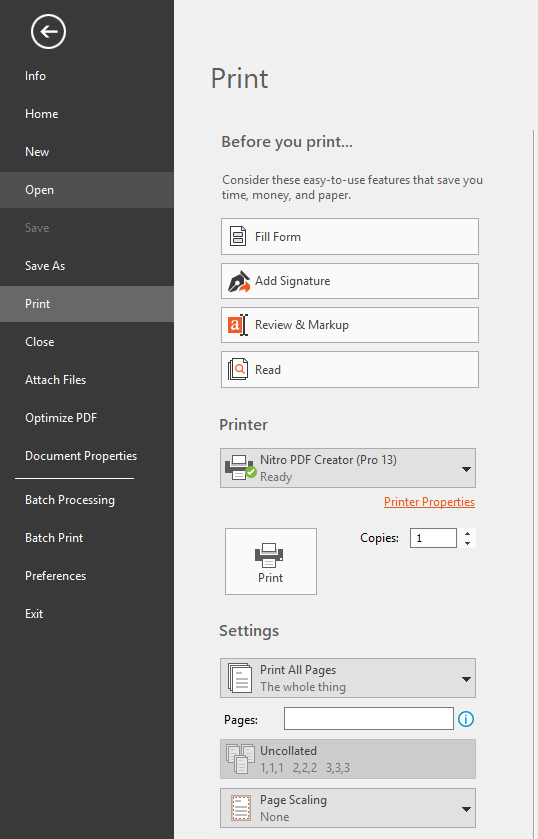This screenshot has width=538, height=839.
Task: Open Document Properties from the sidebar
Action: [x=81, y=456]
